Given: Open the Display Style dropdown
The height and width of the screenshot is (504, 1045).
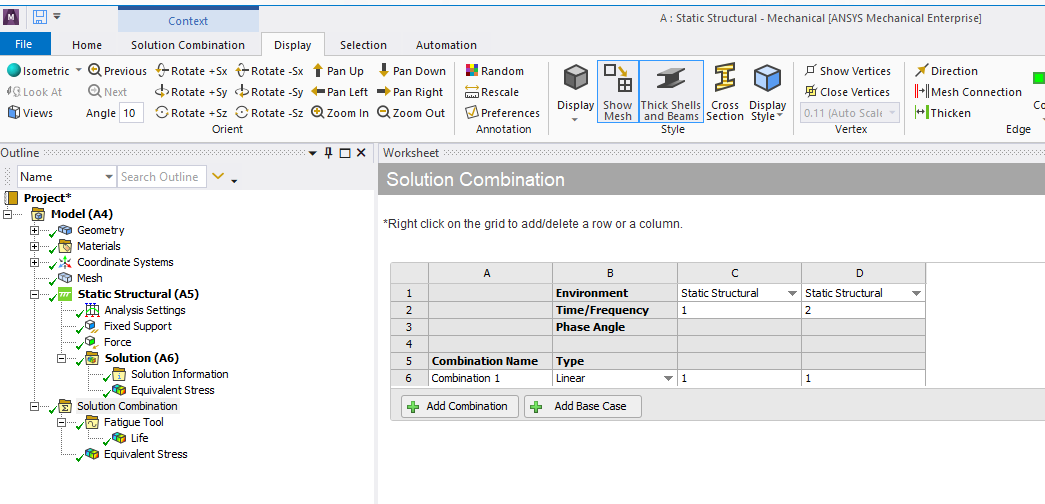Looking at the screenshot, I should point(767,92).
